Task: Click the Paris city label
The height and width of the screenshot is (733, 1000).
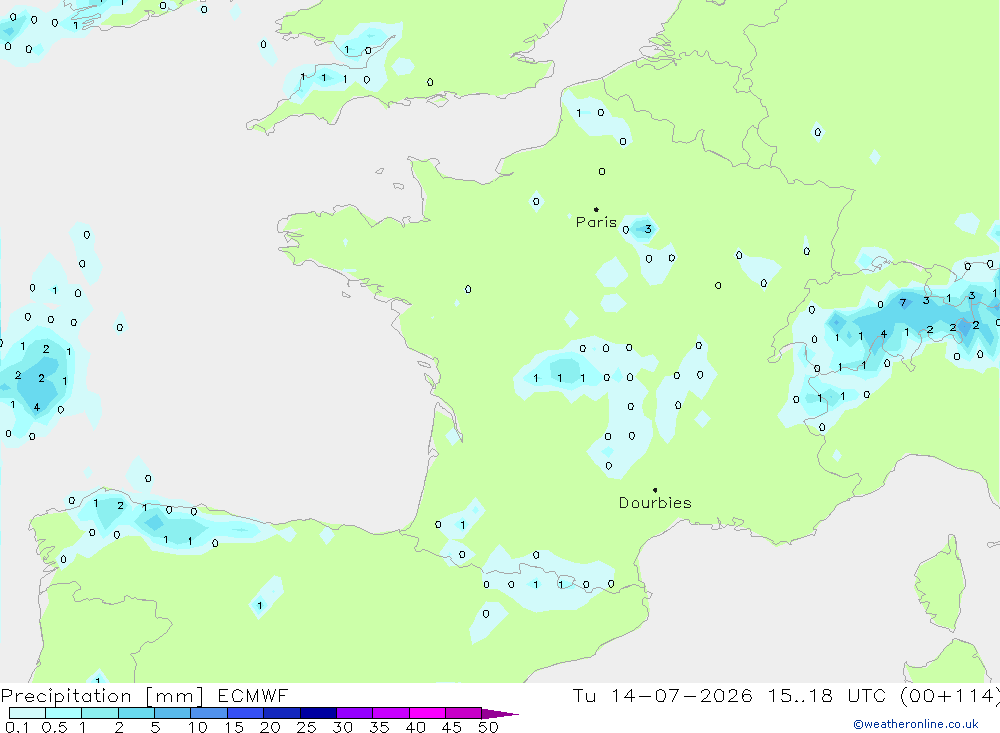Action: (x=596, y=222)
